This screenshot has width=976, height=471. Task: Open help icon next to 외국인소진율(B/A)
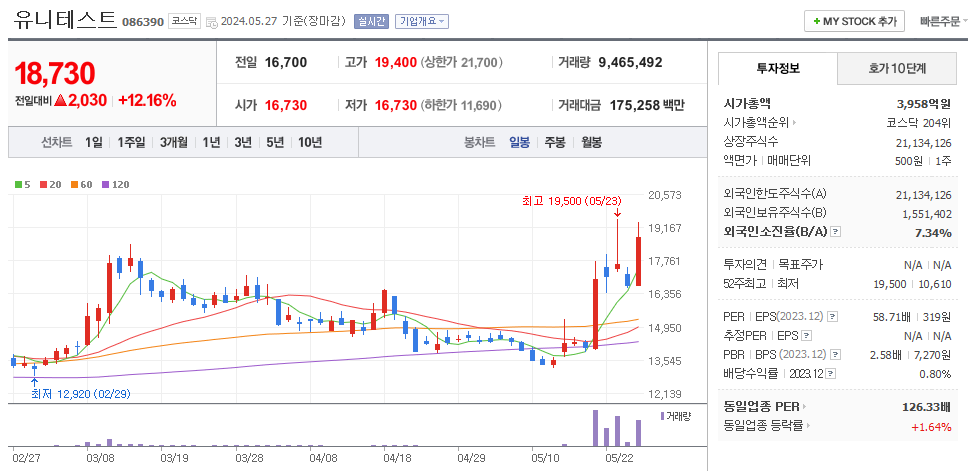[835, 232]
